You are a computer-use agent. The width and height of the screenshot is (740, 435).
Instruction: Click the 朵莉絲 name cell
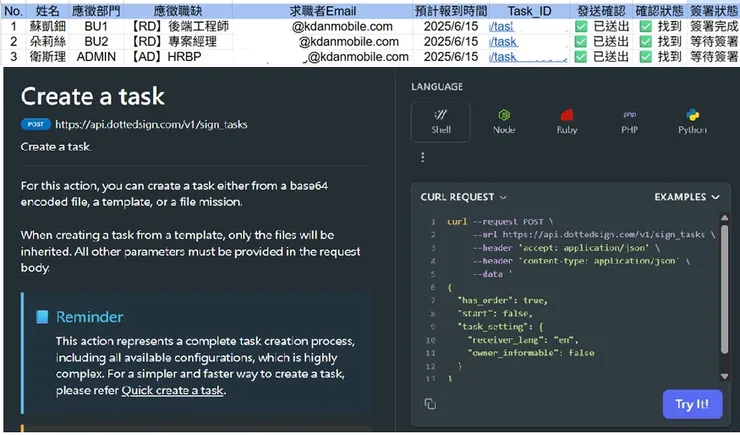coord(48,42)
